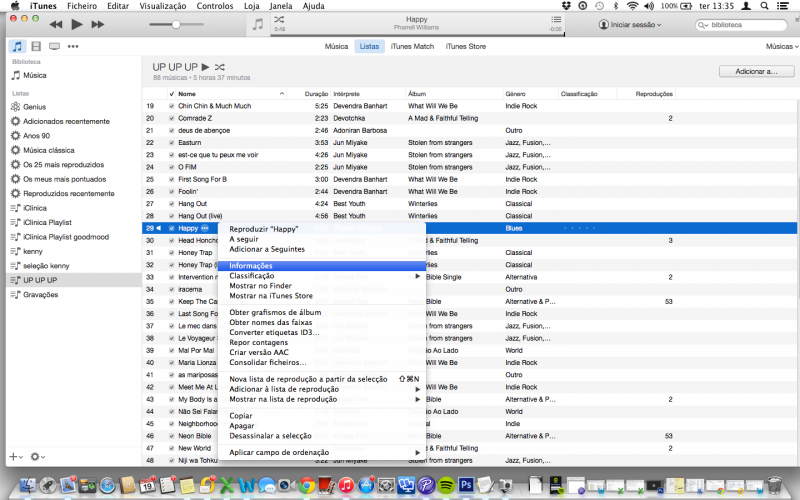Uncheck the Happy song checkbox

coord(172,229)
